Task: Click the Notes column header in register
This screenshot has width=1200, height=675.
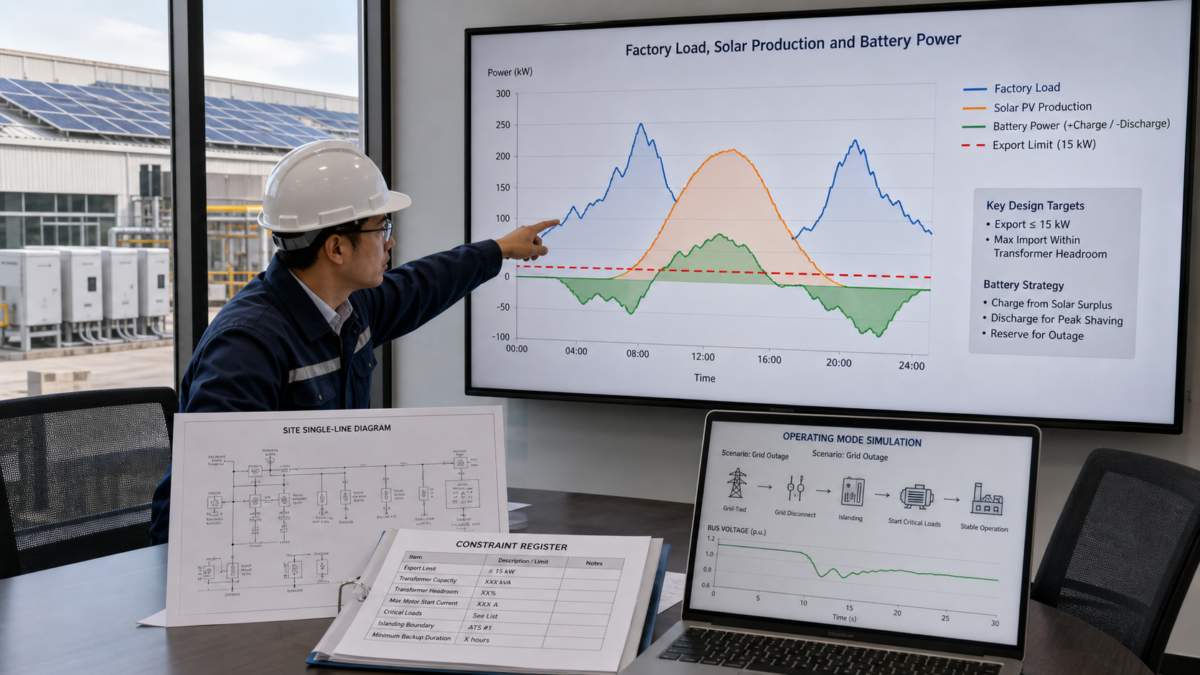Action: [596, 564]
